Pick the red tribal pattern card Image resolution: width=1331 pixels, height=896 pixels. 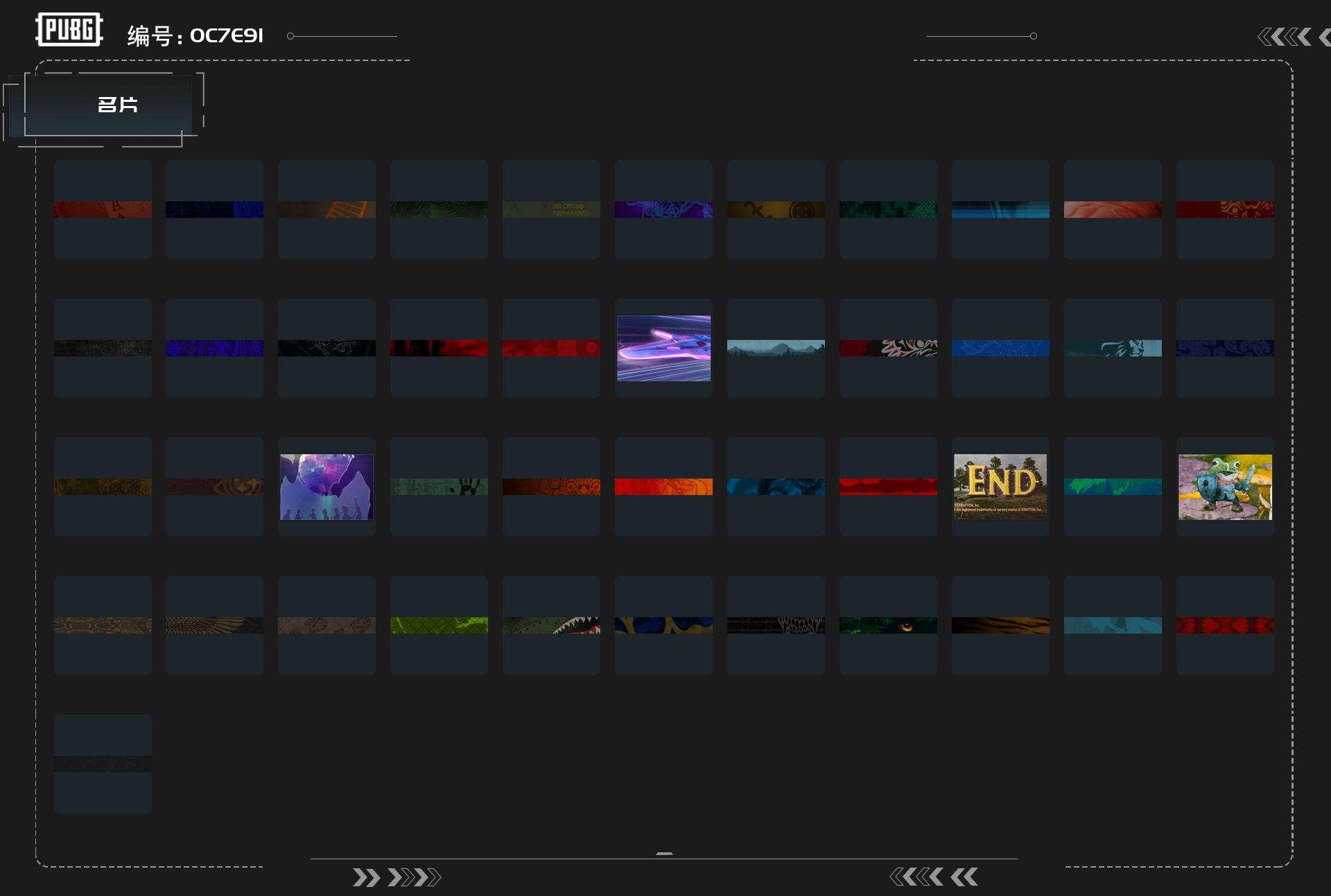pyautogui.click(x=1225, y=625)
